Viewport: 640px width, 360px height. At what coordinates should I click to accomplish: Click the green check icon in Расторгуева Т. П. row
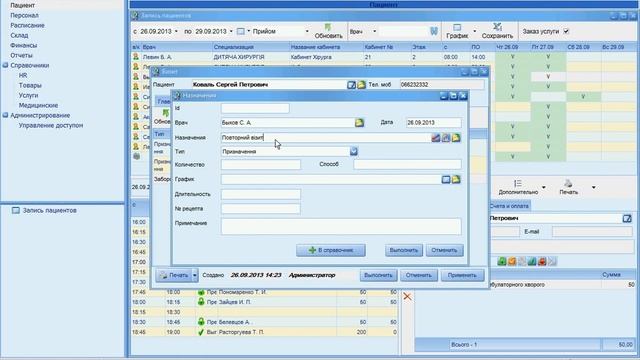click(201, 332)
